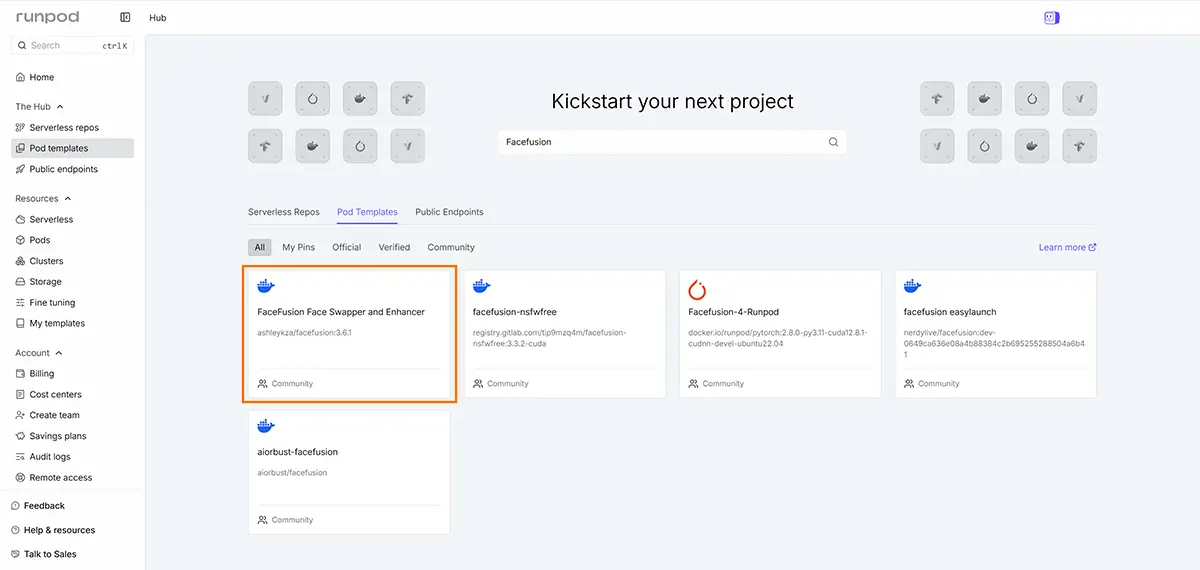Screen dimensions: 1200x570
Task: Switch to Serverless Repos tab
Action: coord(284,212)
